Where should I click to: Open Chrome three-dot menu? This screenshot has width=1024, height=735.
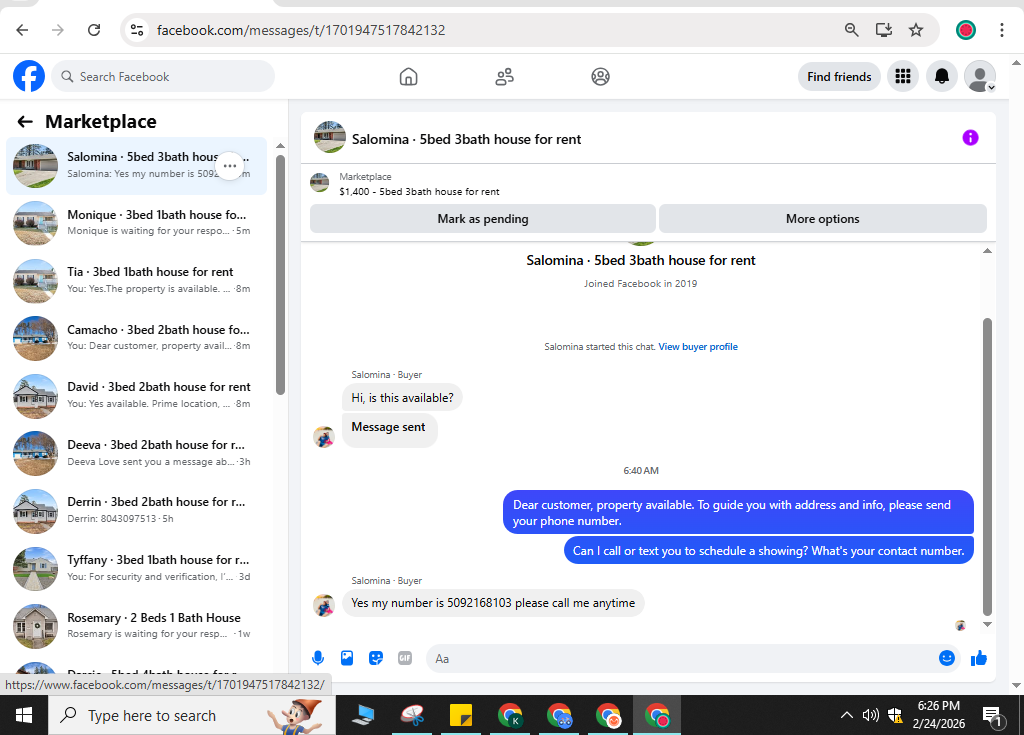pos(1002,30)
